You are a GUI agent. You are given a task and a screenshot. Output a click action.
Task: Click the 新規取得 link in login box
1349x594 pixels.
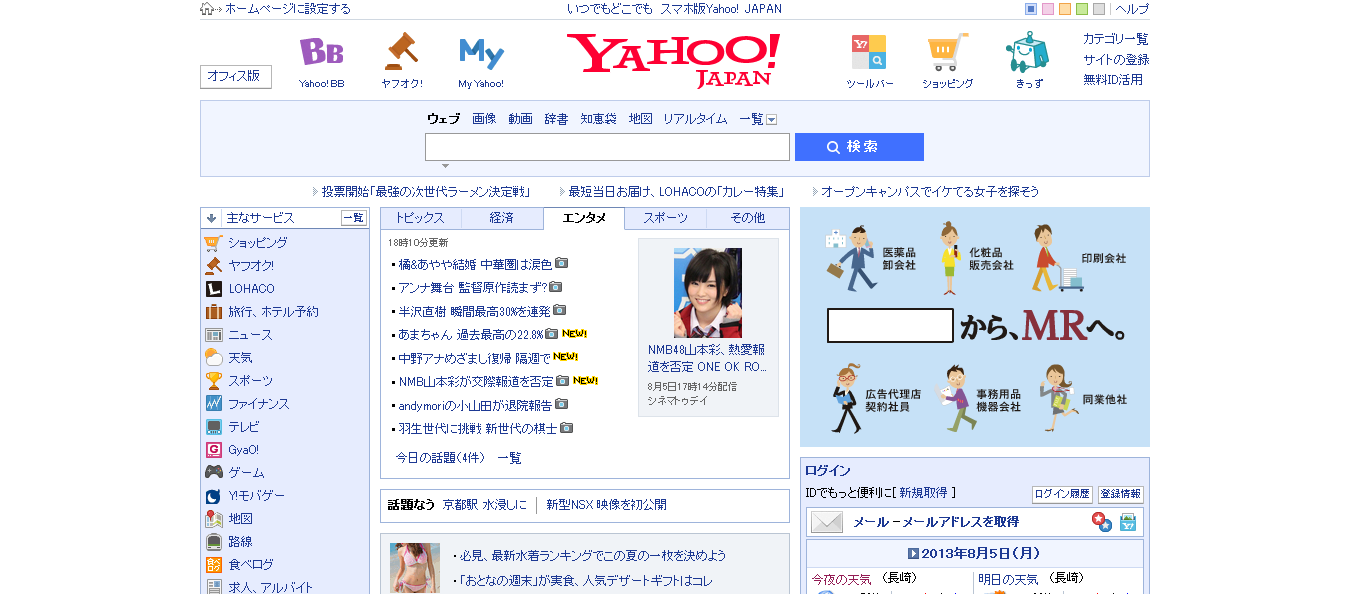(x=923, y=493)
